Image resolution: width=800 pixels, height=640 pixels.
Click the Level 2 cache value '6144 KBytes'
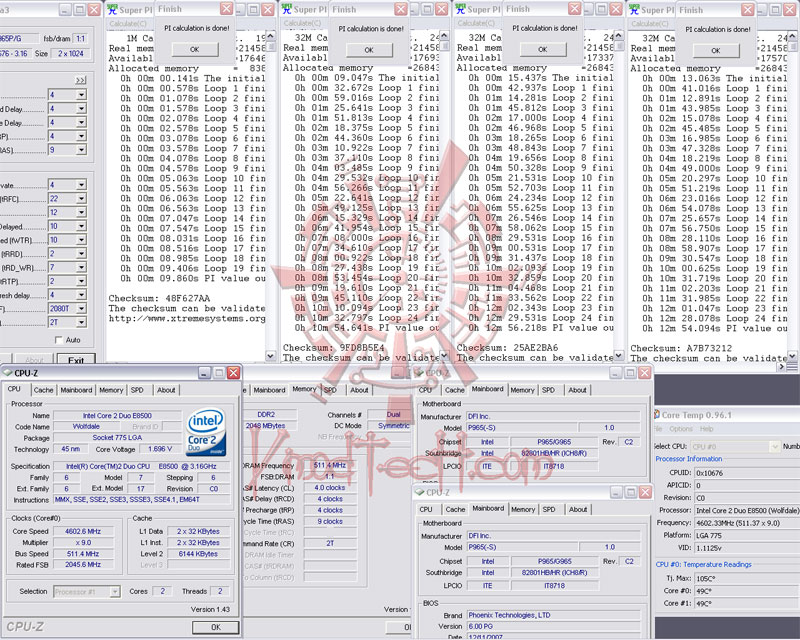198,554
